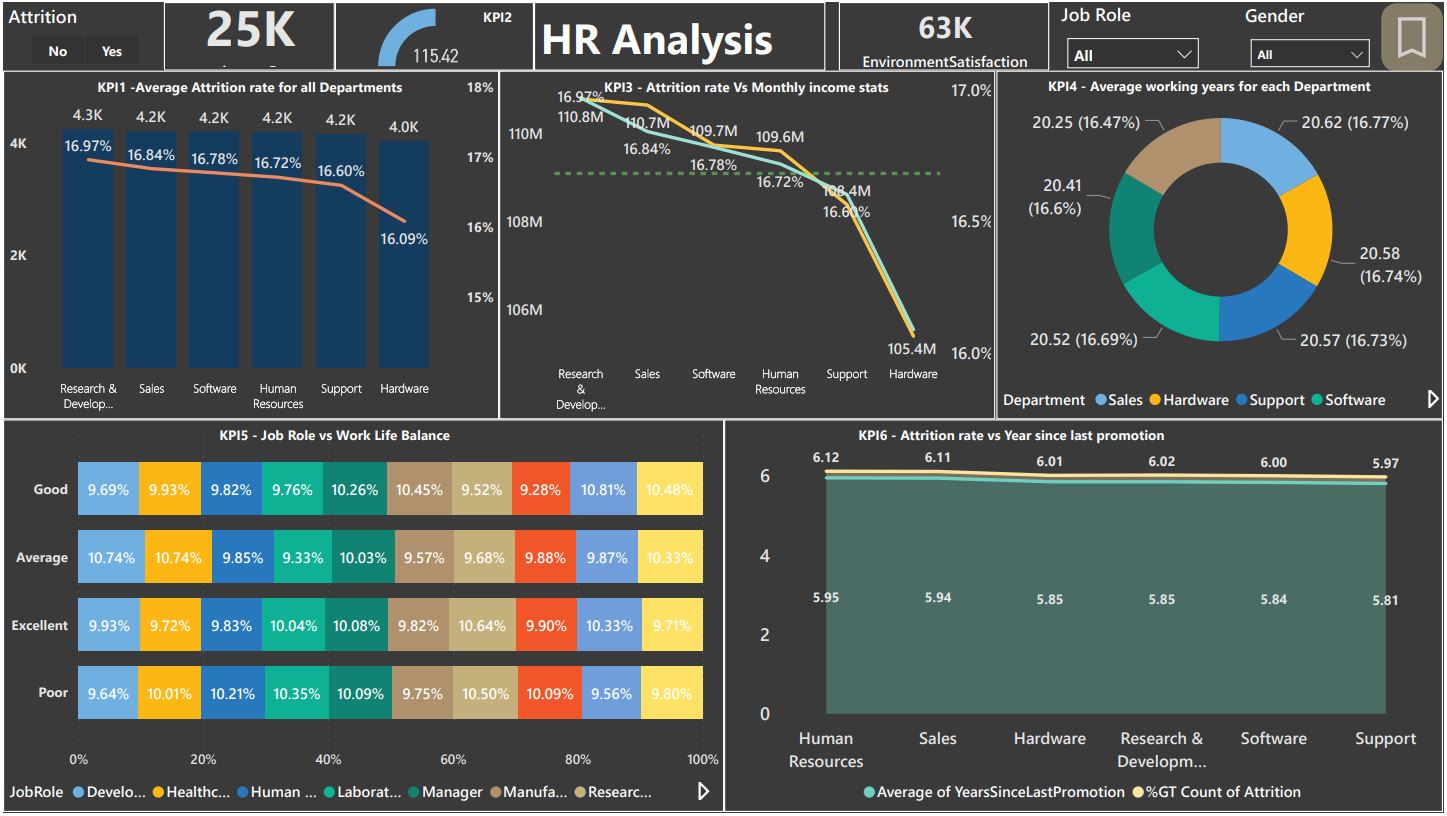Select the Research & Development bar in KPI1

point(88,248)
